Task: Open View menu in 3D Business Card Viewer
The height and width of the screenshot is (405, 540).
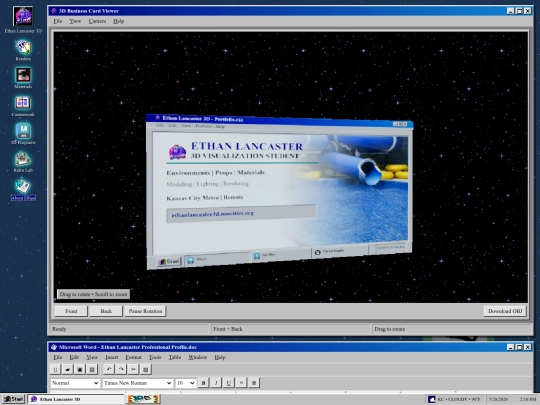Action: tap(75, 21)
